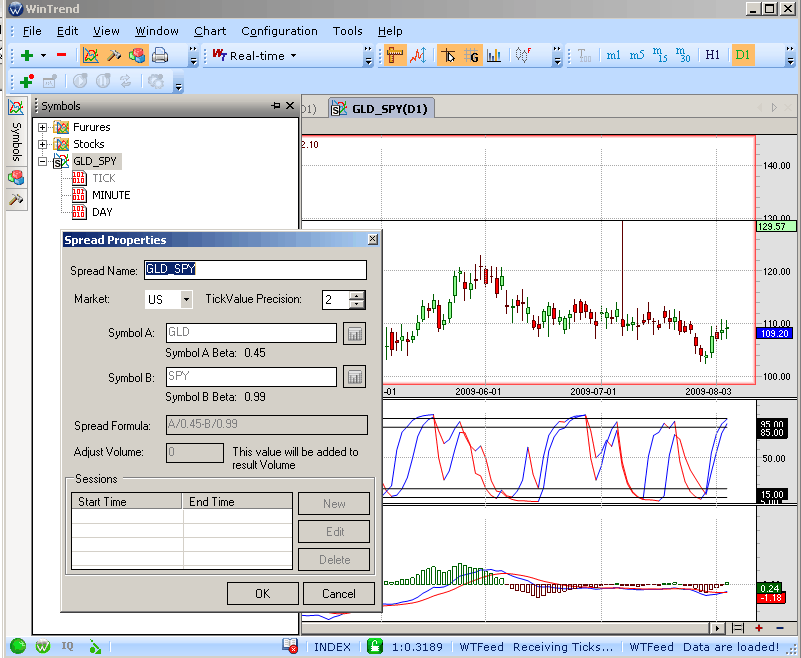Decrease TickValue Precision with down arrow
Viewport: 801px width, 658px height.
point(357,304)
